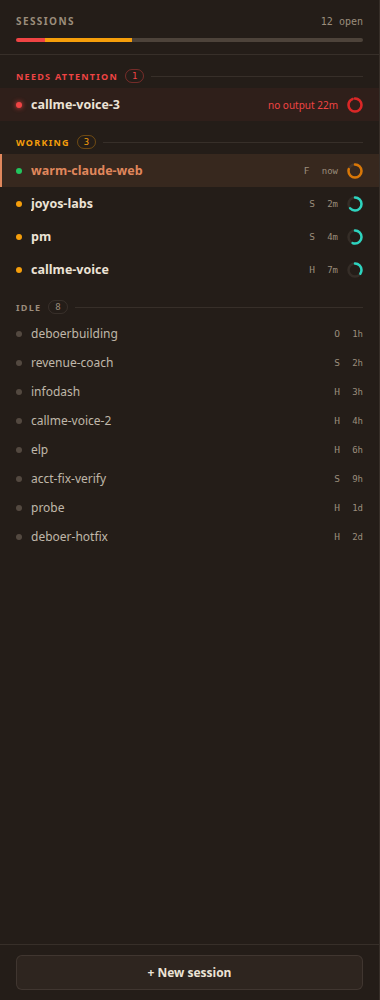The width and height of the screenshot is (380, 1000).
Task: Select the revenue-coach idle session
Action: pos(190,363)
